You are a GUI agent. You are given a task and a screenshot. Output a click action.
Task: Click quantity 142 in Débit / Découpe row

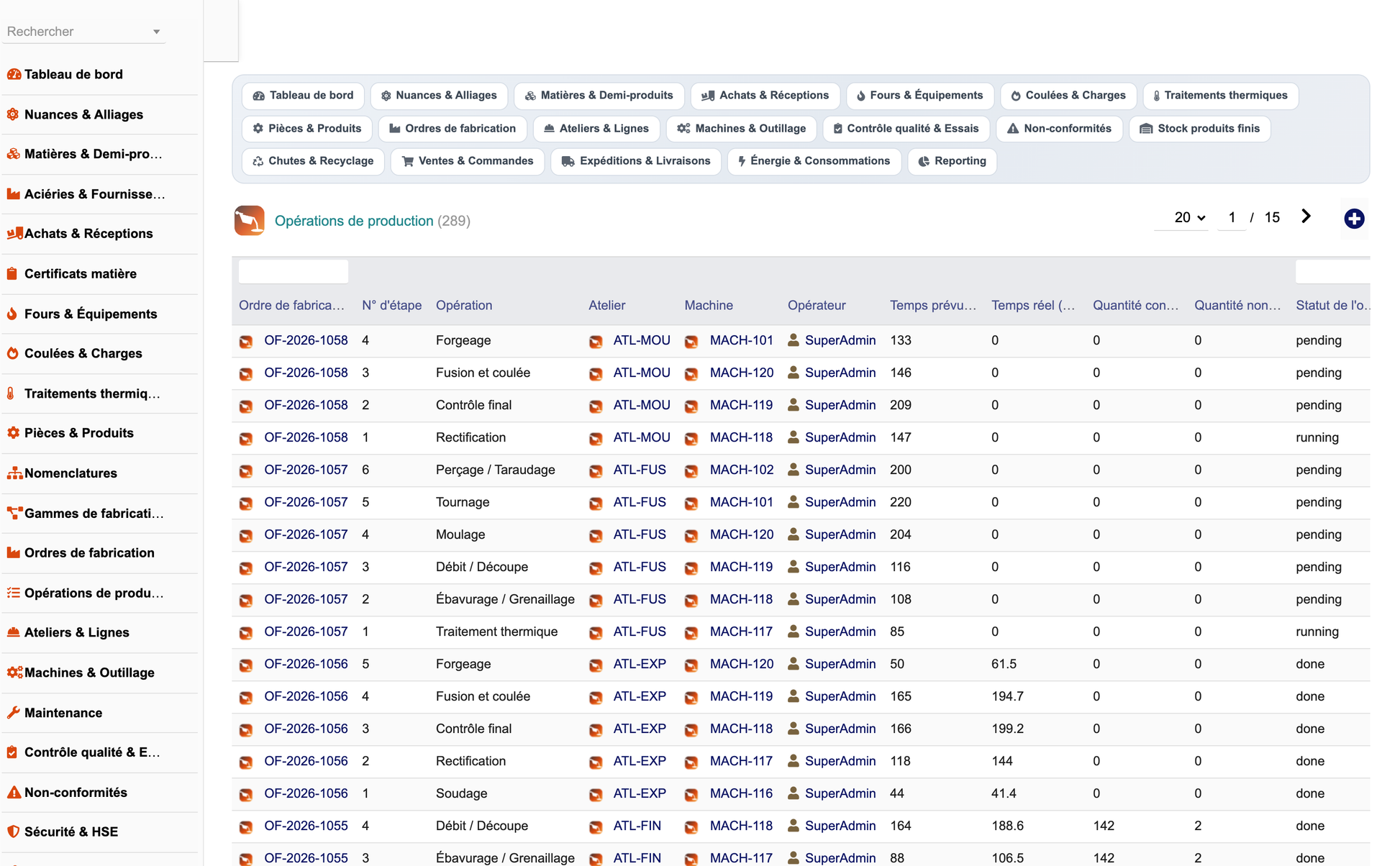click(x=1104, y=826)
